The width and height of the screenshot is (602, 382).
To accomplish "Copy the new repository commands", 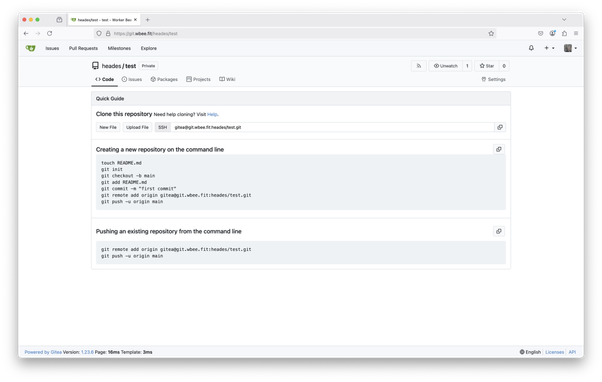I will tap(498, 149).
